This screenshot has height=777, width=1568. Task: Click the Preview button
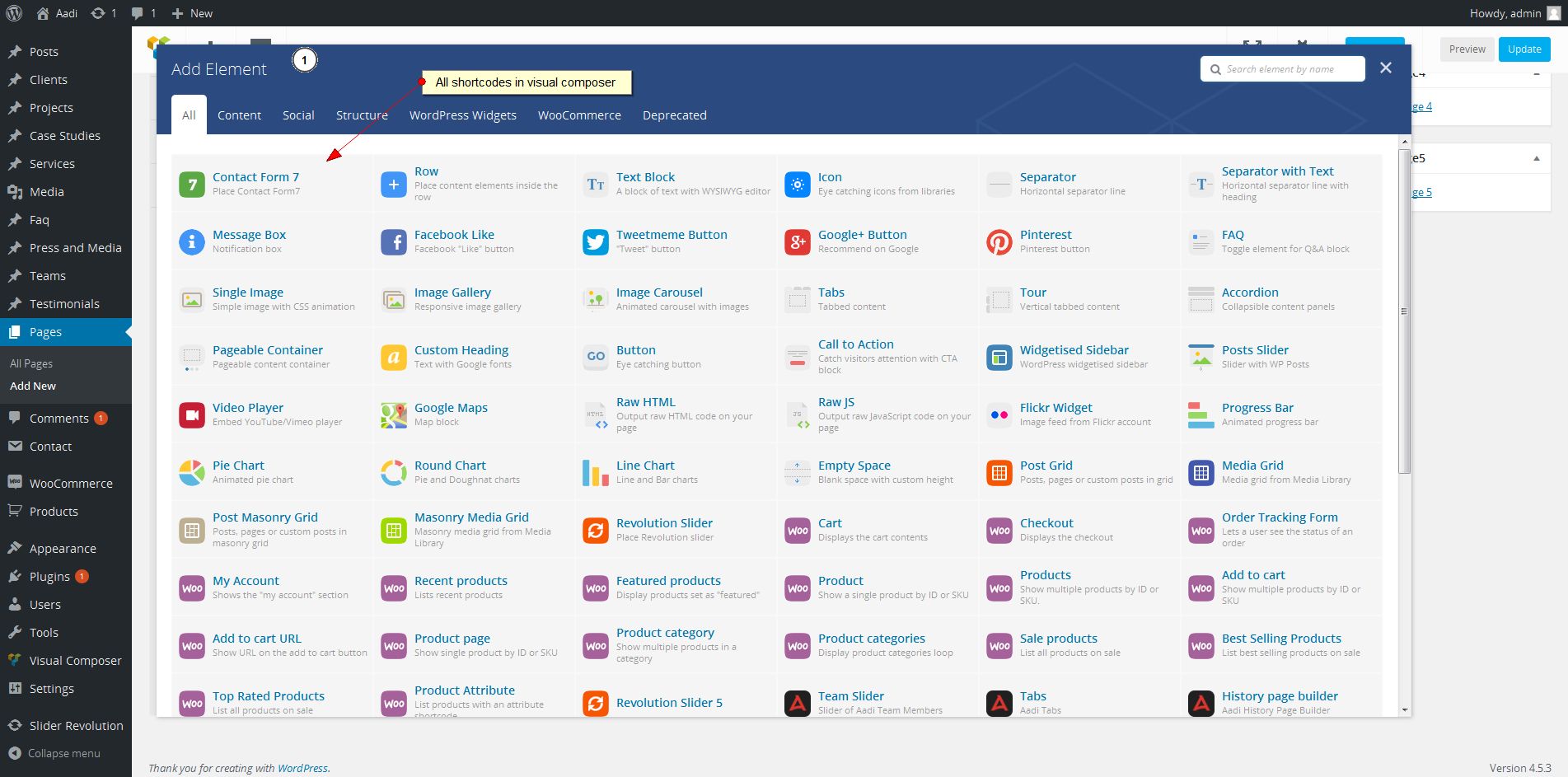click(x=1467, y=49)
